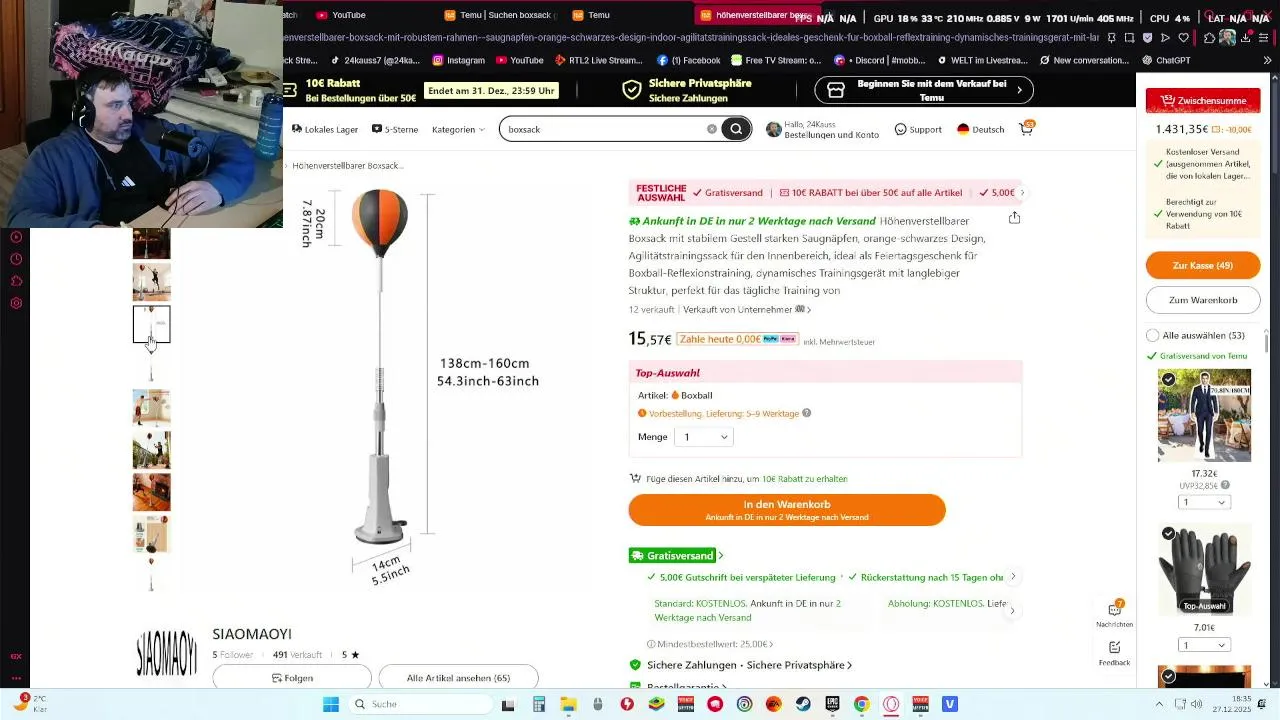Open 5-Sterne navigation item
1280x720 pixels.
[x=395, y=129]
